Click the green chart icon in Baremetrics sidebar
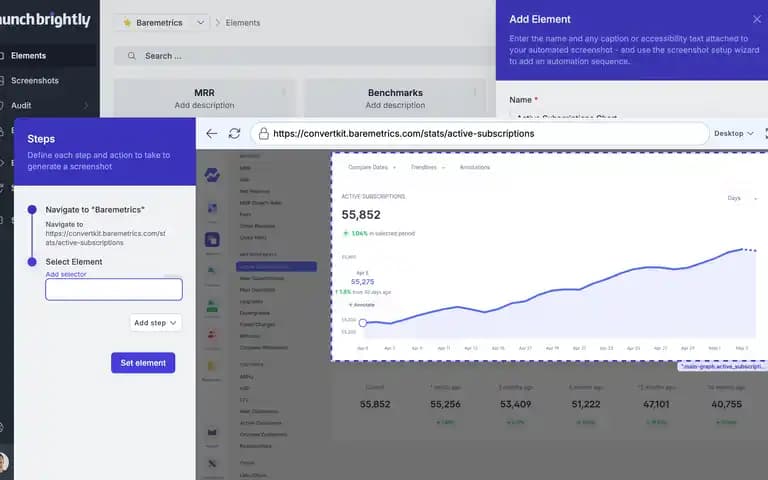This screenshot has width=768, height=480. click(x=212, y=306)
